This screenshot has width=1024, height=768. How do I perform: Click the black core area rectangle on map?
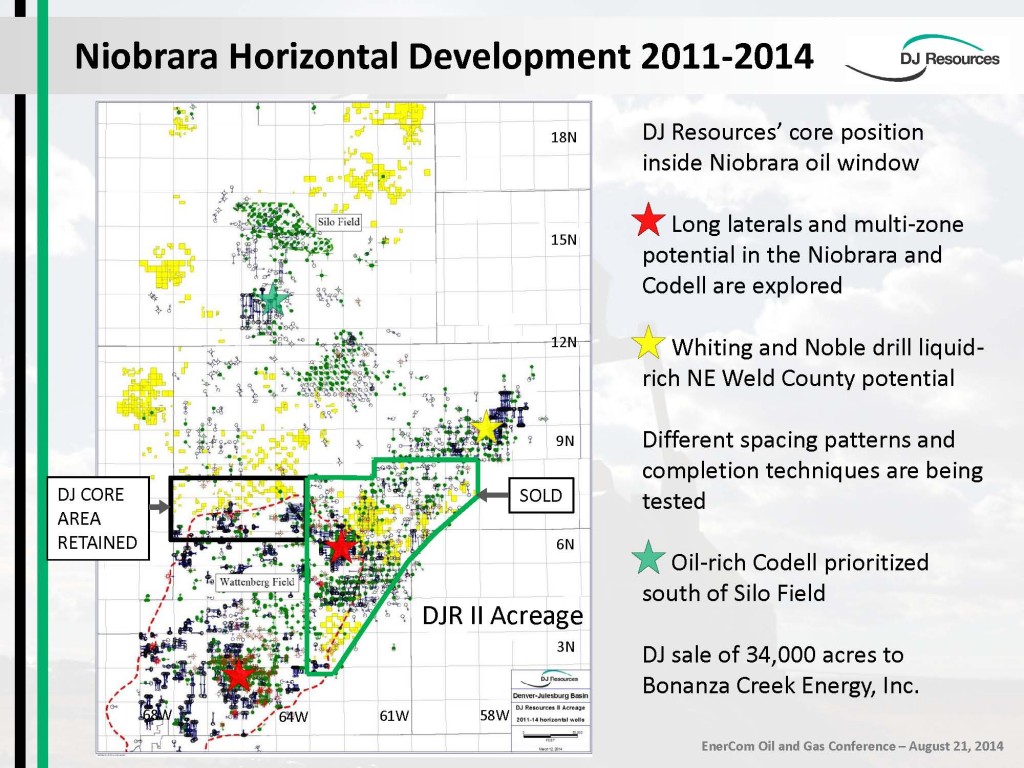point(238,509)
